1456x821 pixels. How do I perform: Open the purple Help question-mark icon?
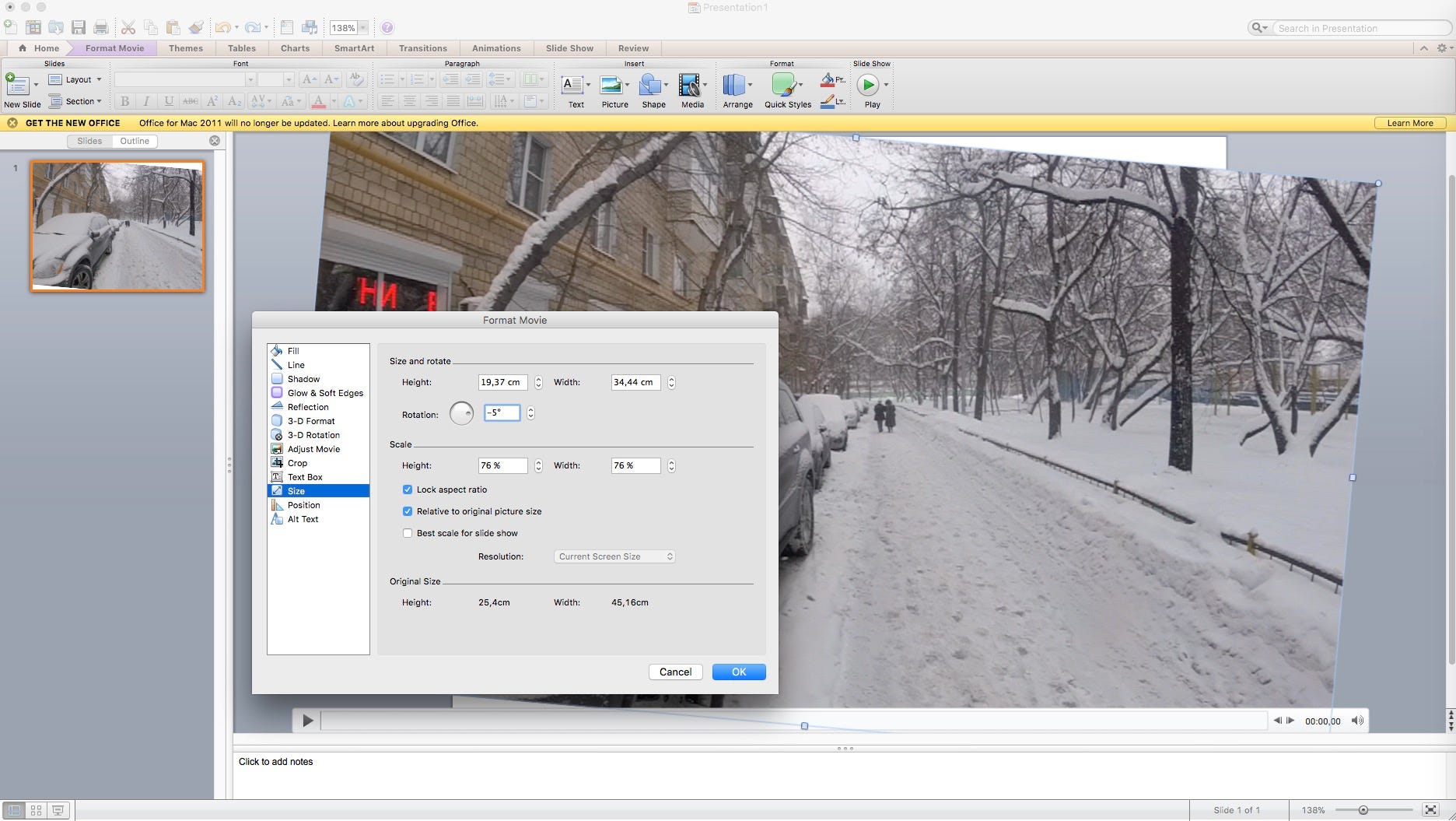click(387, 27)
